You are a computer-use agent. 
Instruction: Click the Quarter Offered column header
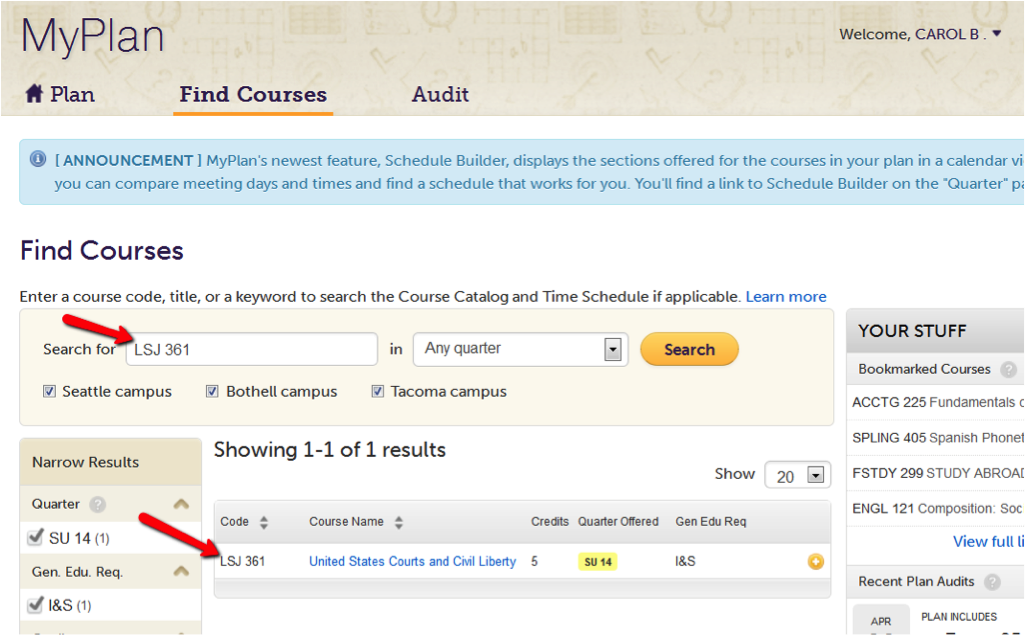click(618, 522)
